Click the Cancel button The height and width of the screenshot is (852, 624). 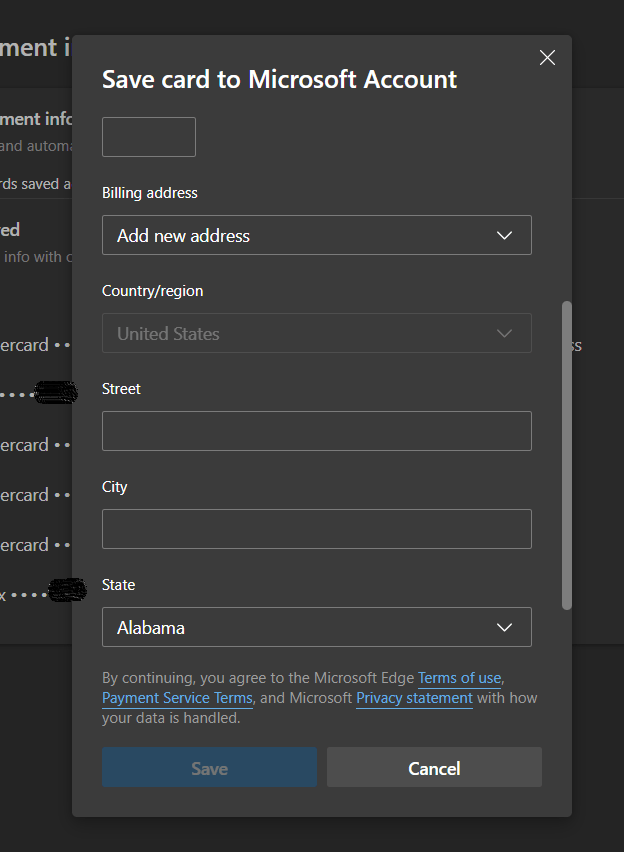434,767
